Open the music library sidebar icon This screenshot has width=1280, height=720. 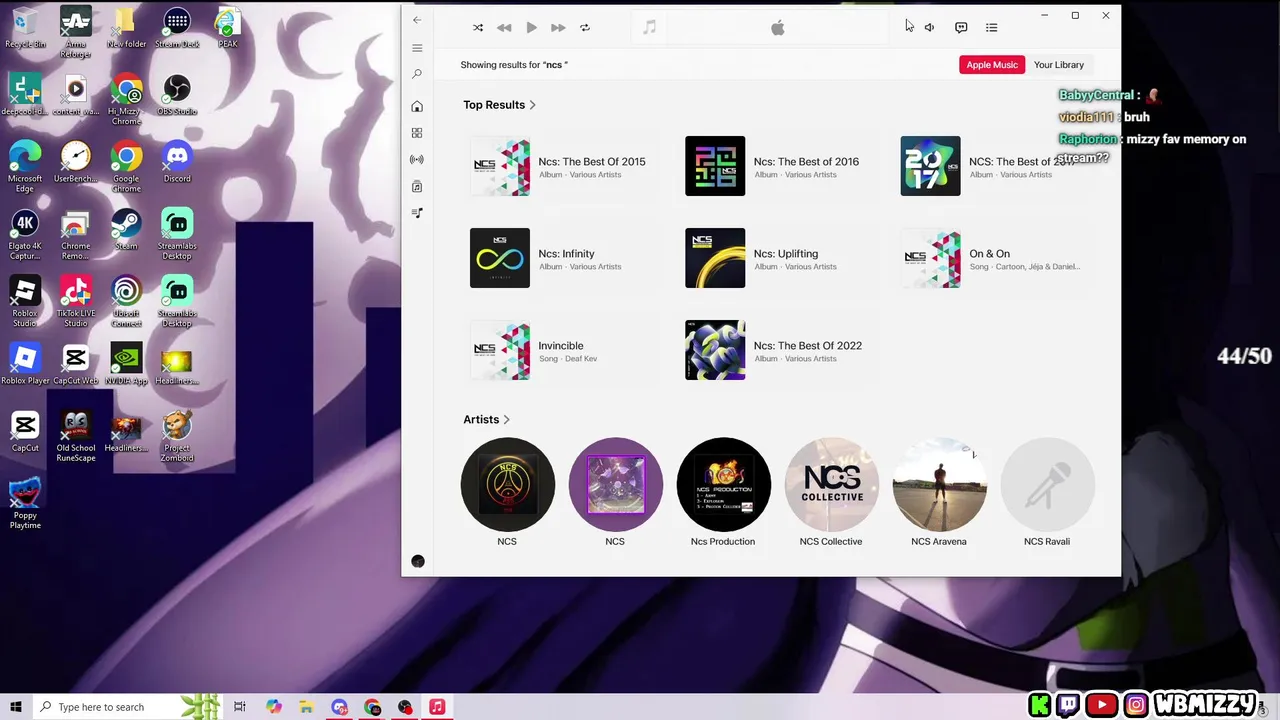click(417, 187)
